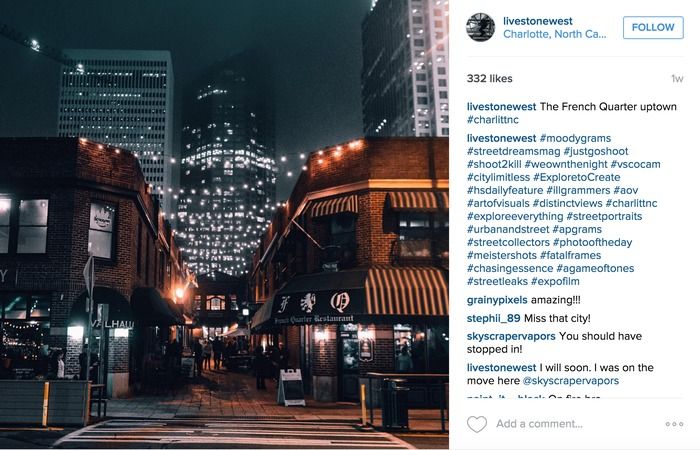Screen dimensions: 700x450
Task: Open the three-dot more options menu
Action: [x=674, y=424]
